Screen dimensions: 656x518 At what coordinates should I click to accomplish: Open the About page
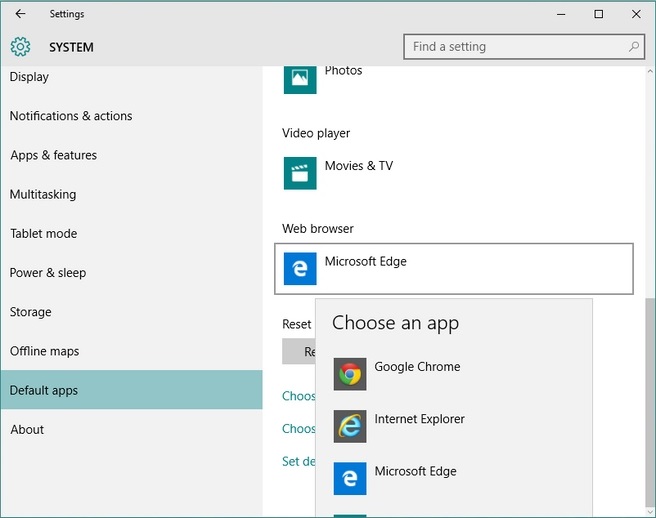click(131, 430)
